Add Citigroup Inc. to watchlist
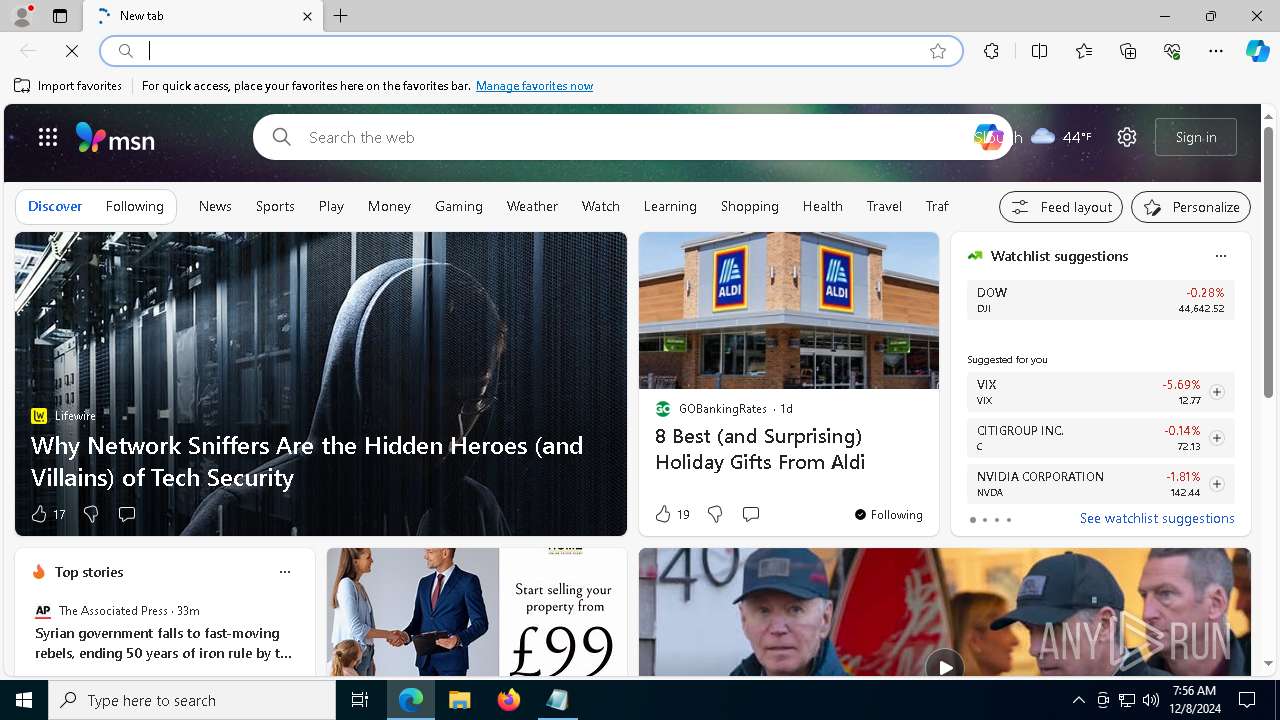Viewport: 1280px width, 720px height. (1217, 438)
